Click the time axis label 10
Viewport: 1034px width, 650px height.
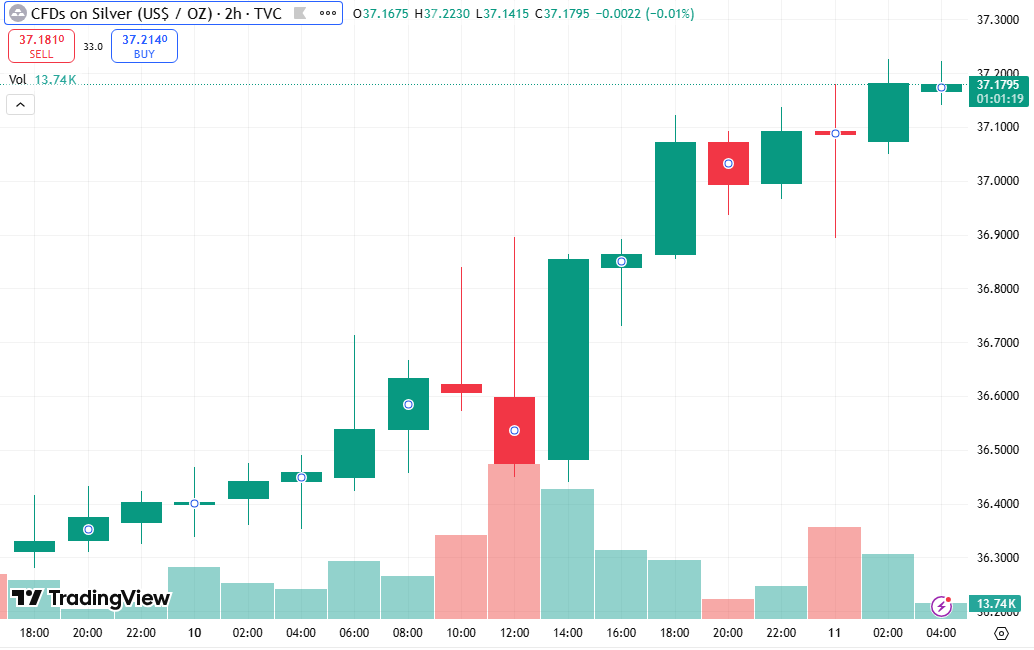tap(194, 633)
